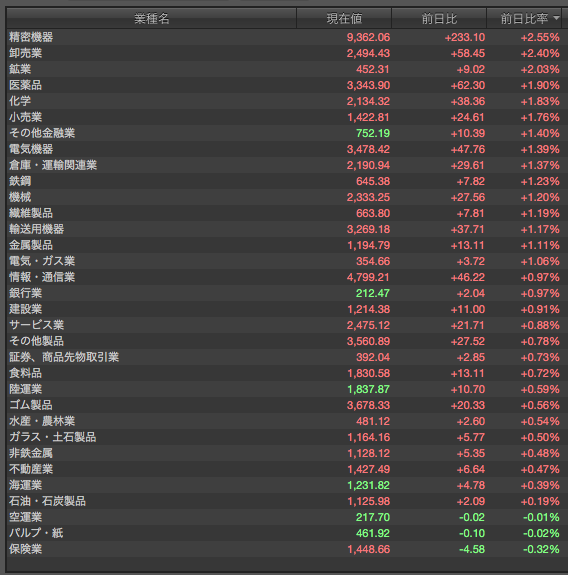This screenshot has height=575, width=568.
Task: Select the 鉄鋼 sector name
Action: 20,181
